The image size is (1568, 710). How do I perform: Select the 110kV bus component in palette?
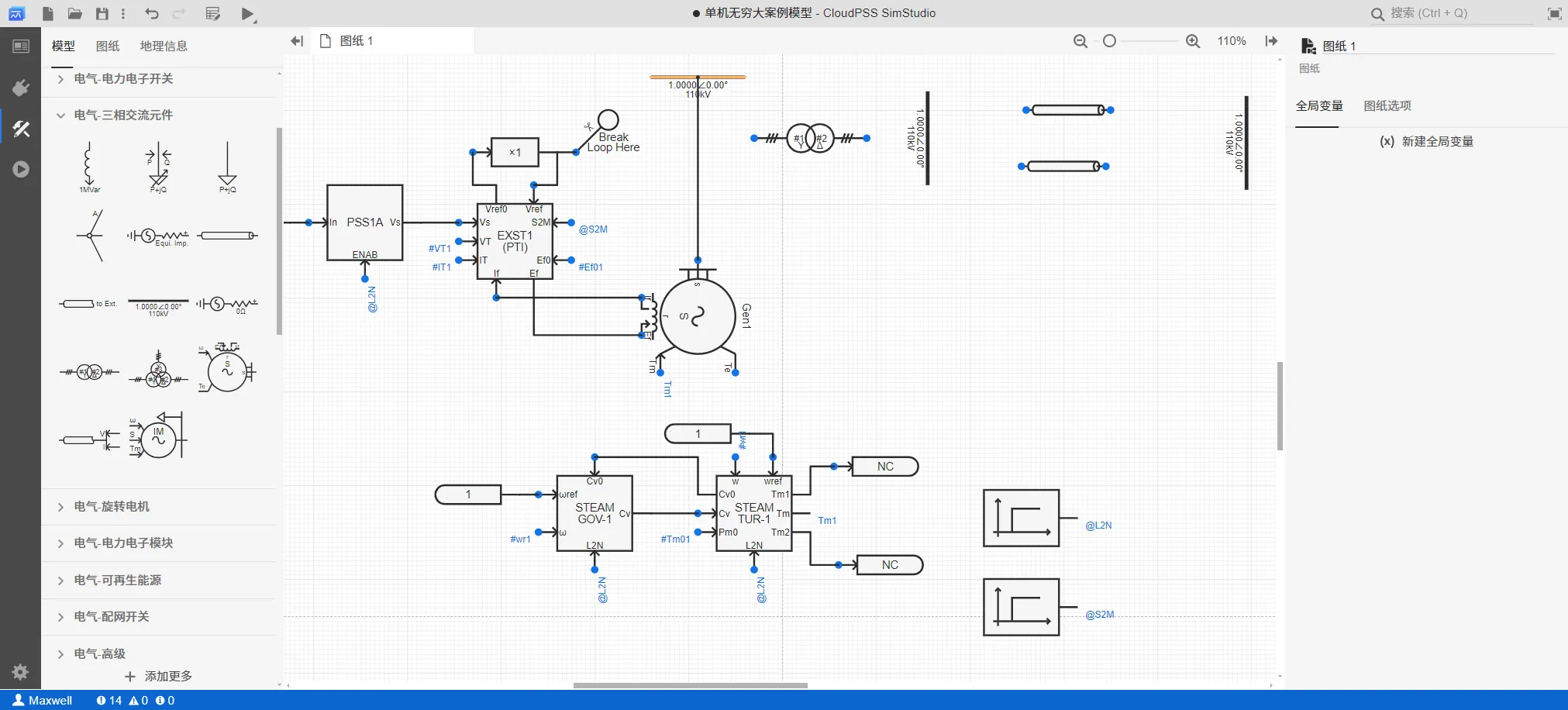(158, 308)
